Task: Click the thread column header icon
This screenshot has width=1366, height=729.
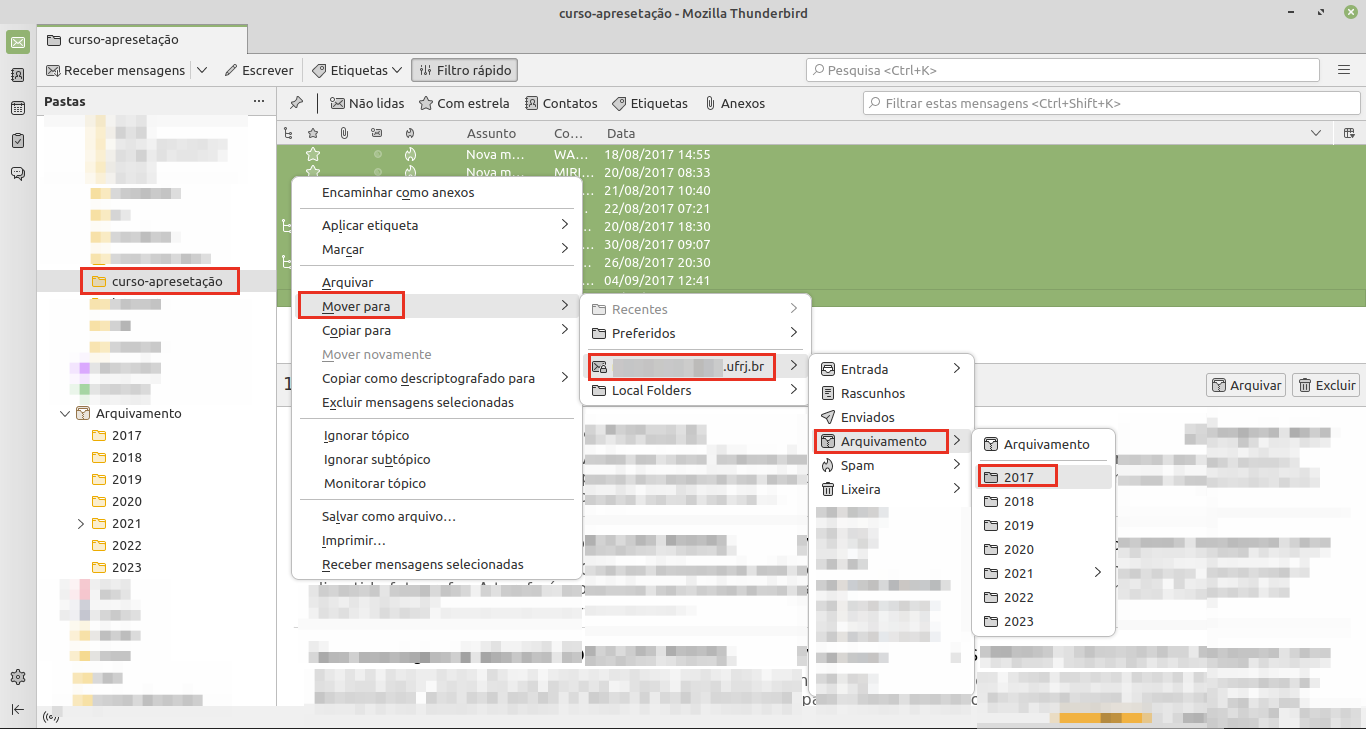Action: pos(288,133)
